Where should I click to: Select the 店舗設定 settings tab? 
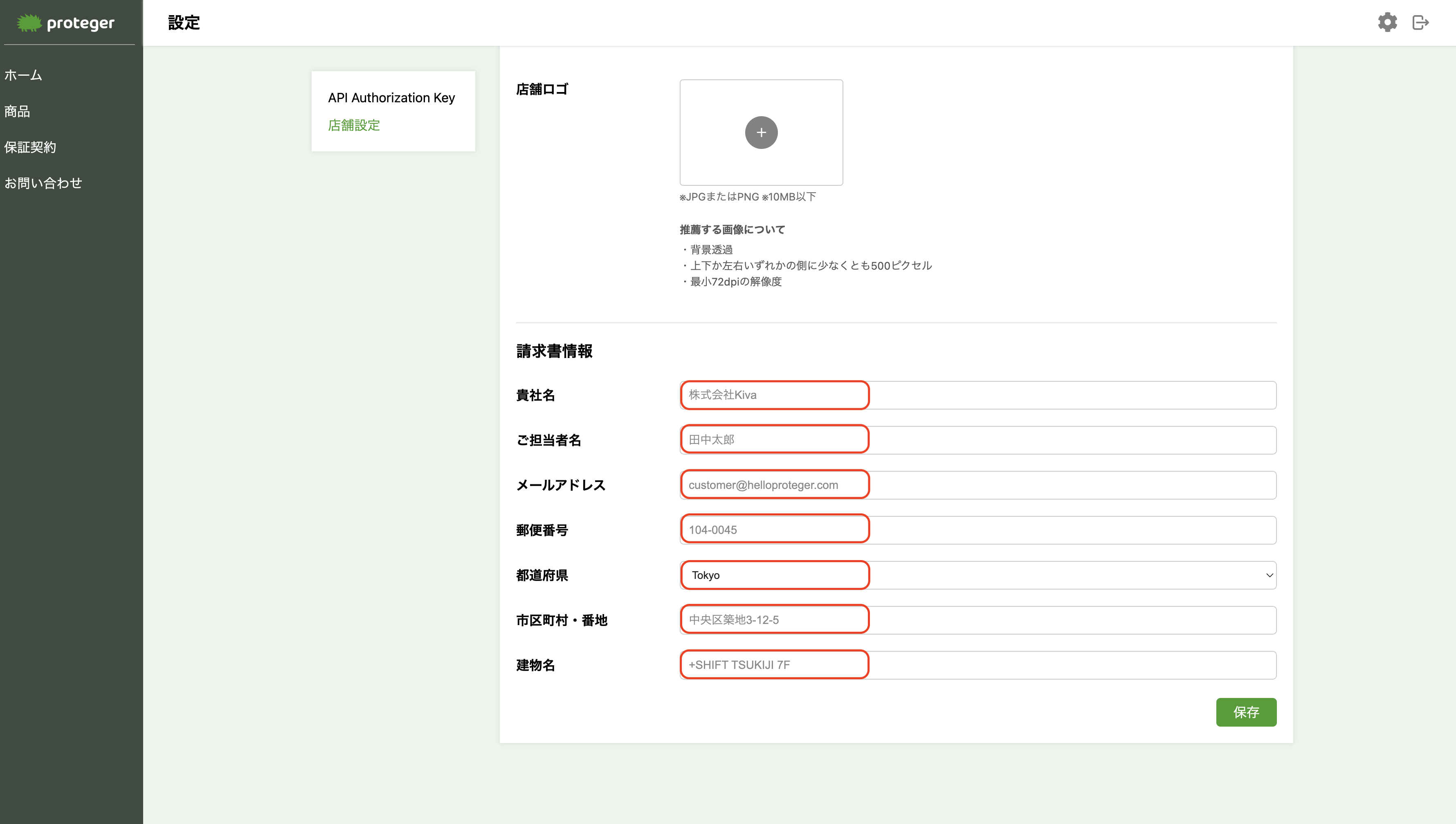(x=353, y=125)
